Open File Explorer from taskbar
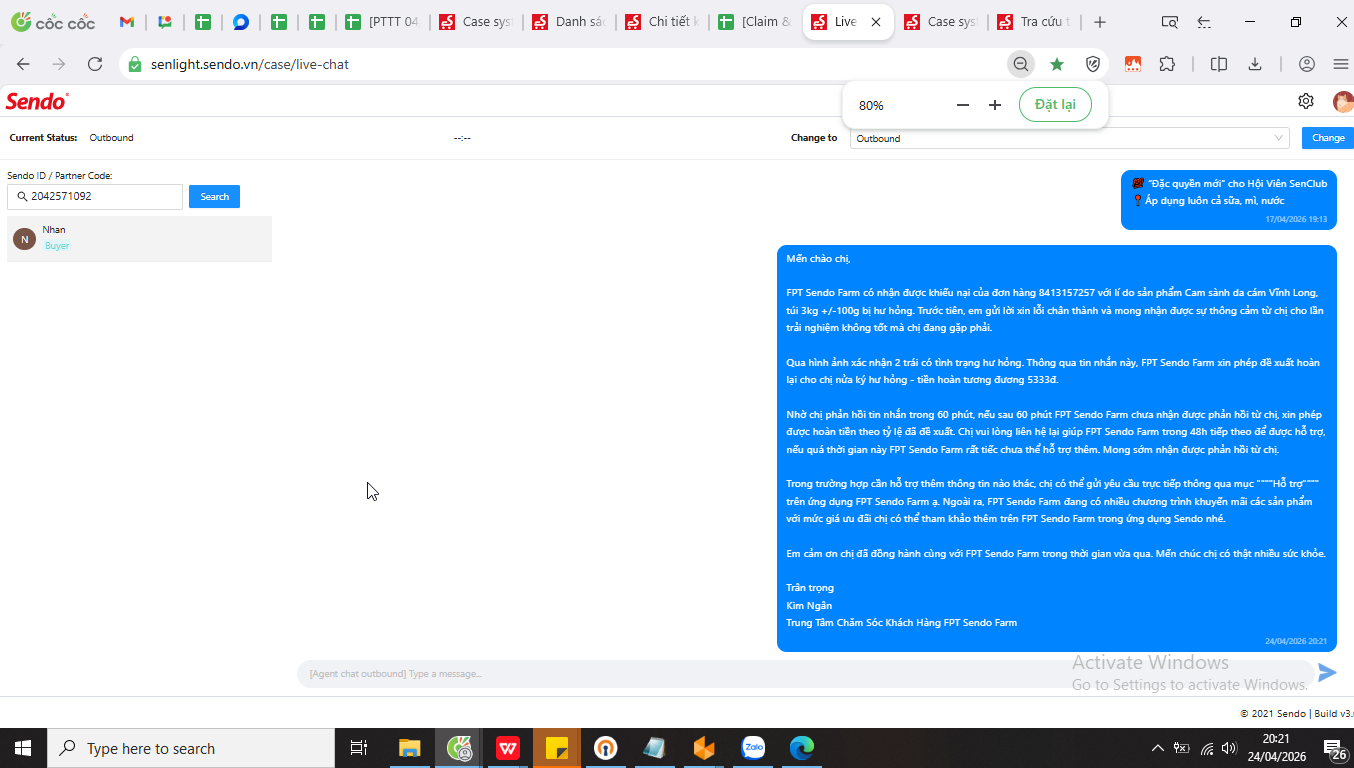This screenshot has width=1354, height=768. point(409,748)
